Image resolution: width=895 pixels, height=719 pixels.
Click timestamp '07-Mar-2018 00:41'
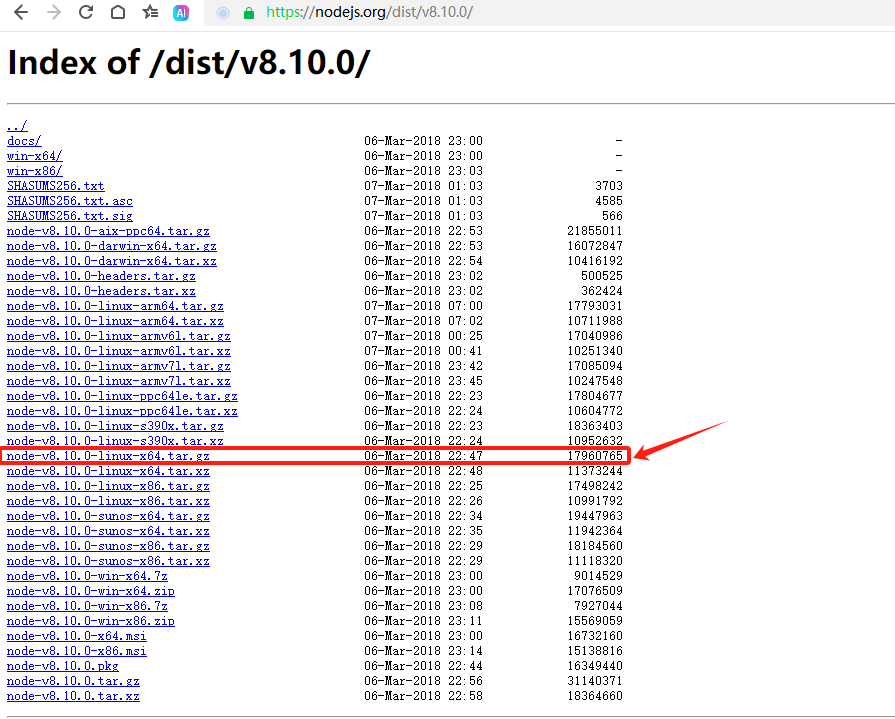[424, 351]
